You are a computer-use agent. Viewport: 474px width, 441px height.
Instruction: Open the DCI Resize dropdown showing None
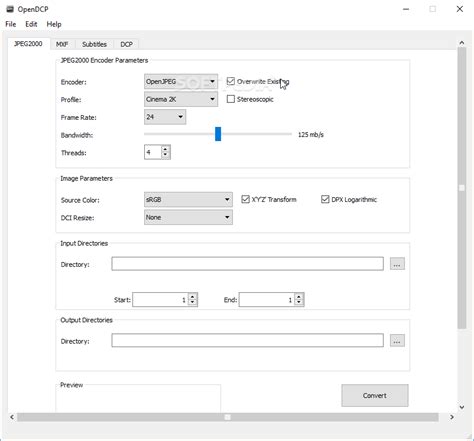pyautogui.click(x=188, y=217)
